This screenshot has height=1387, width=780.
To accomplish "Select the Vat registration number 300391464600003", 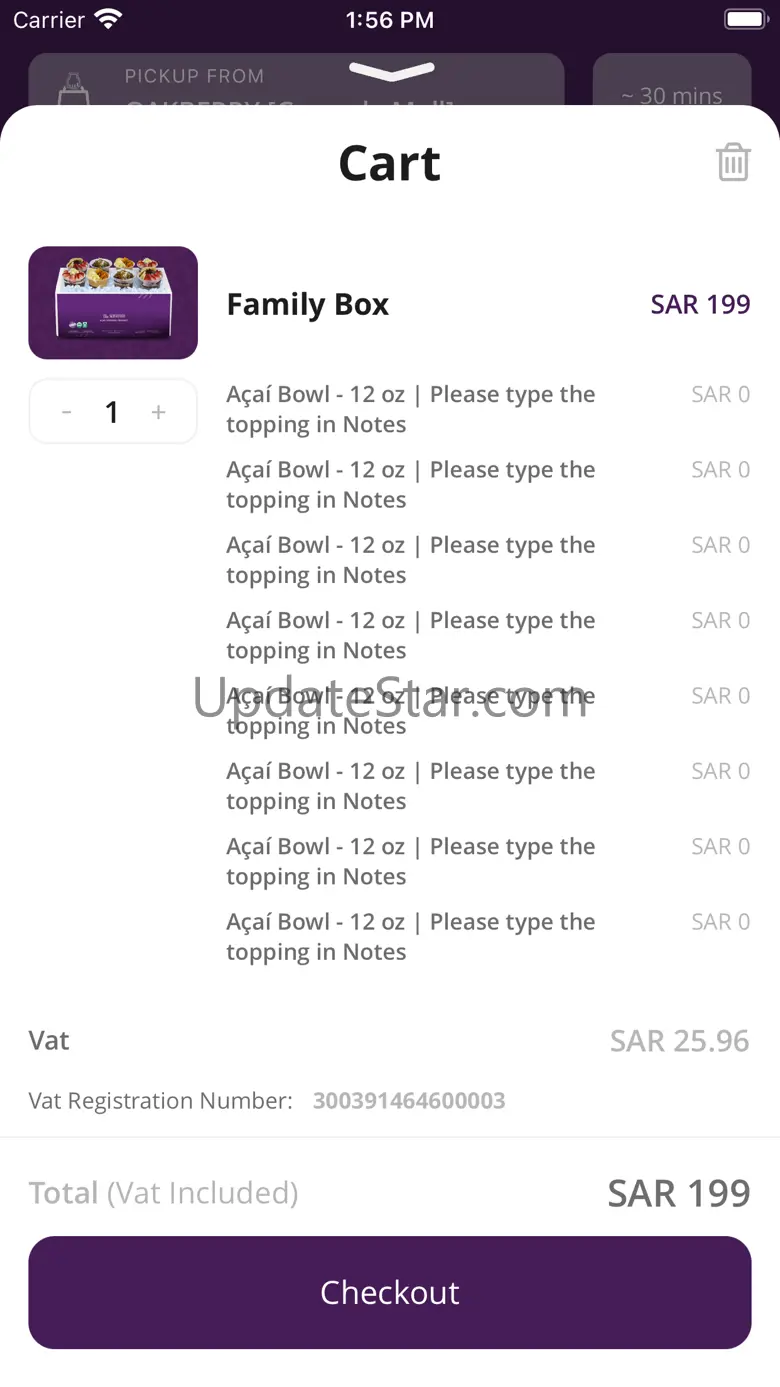I will point(409,1101).
